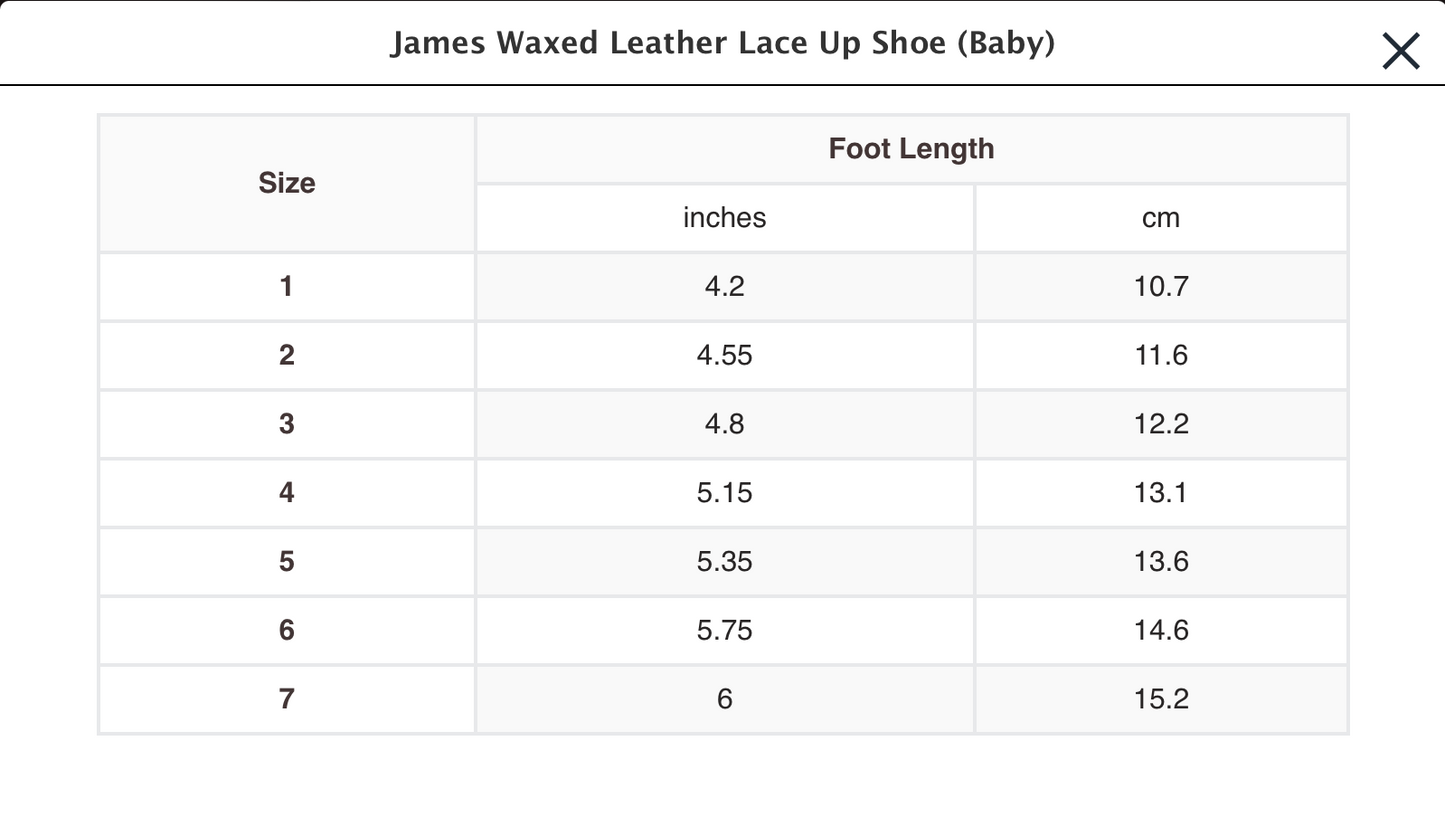
Task: Select the size 7 row label
Action: pos(287,699)
